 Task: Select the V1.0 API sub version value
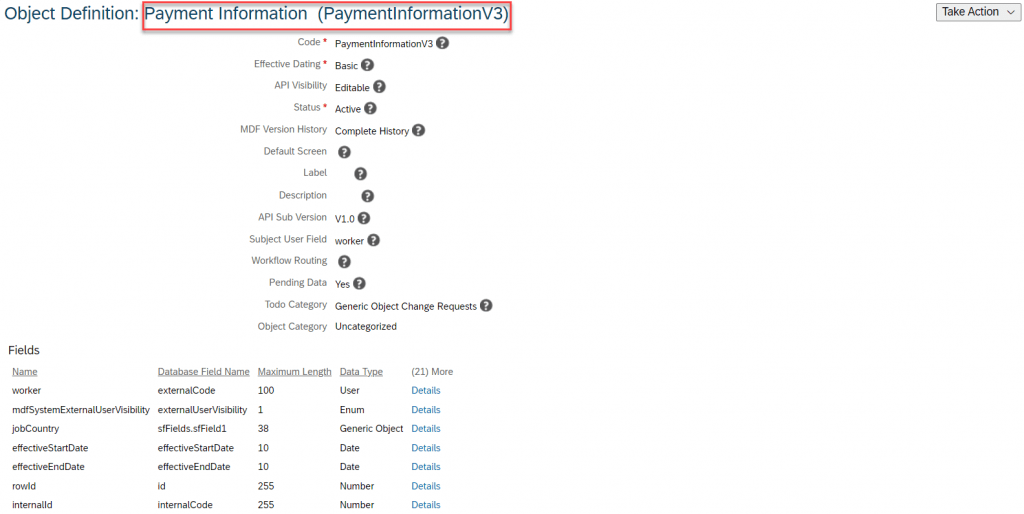coord(345,219)
